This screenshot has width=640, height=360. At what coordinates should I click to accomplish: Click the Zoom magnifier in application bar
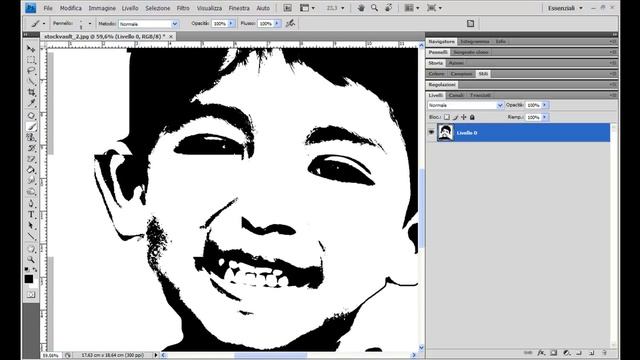[374, 8]
